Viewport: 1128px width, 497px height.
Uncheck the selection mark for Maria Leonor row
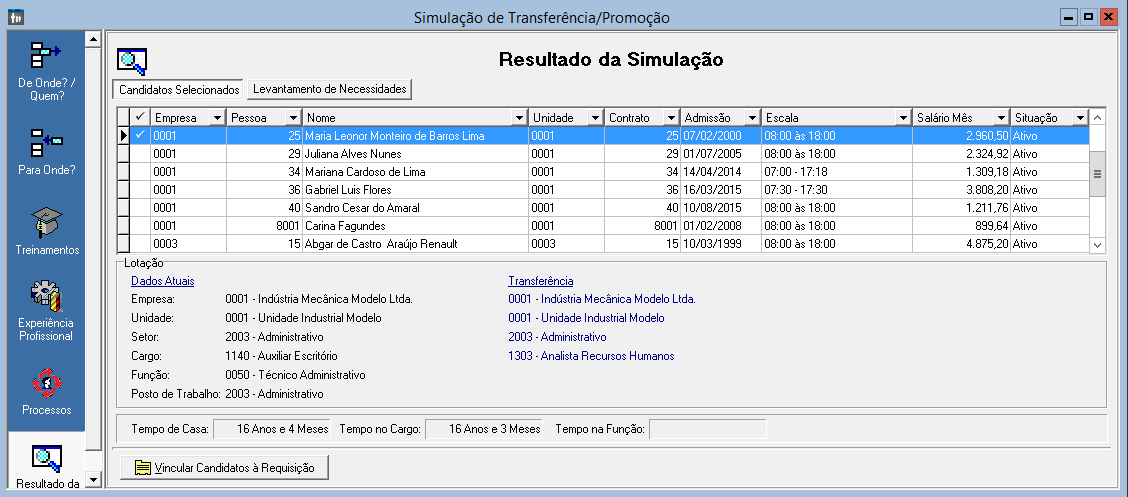tap(140, 135)
